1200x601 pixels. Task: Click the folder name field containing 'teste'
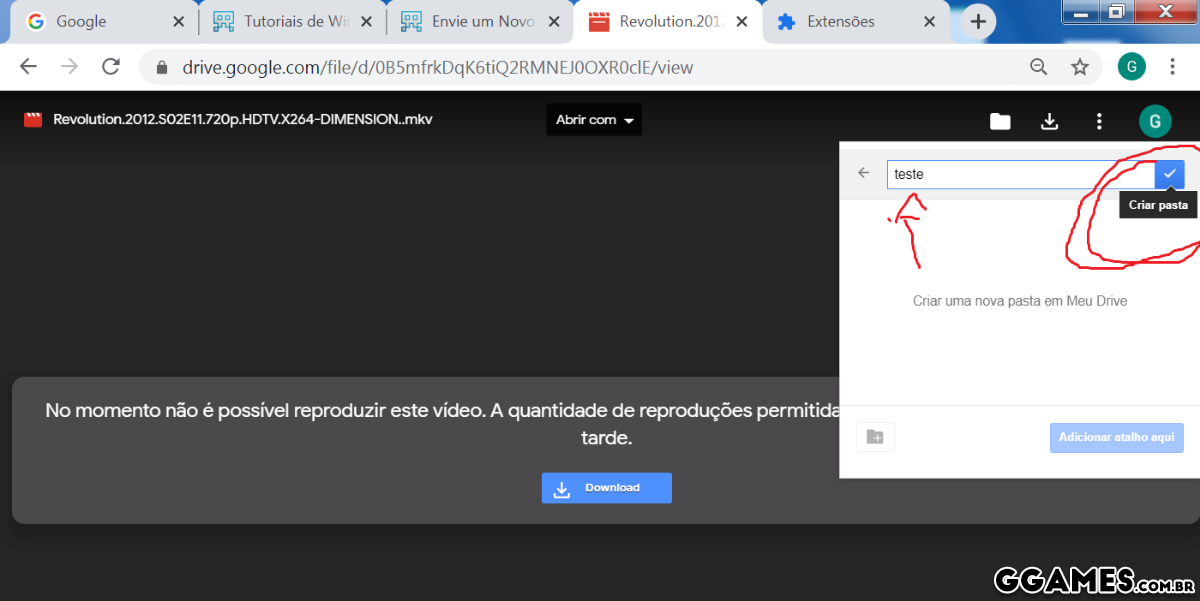click(x=1018, y=174)
